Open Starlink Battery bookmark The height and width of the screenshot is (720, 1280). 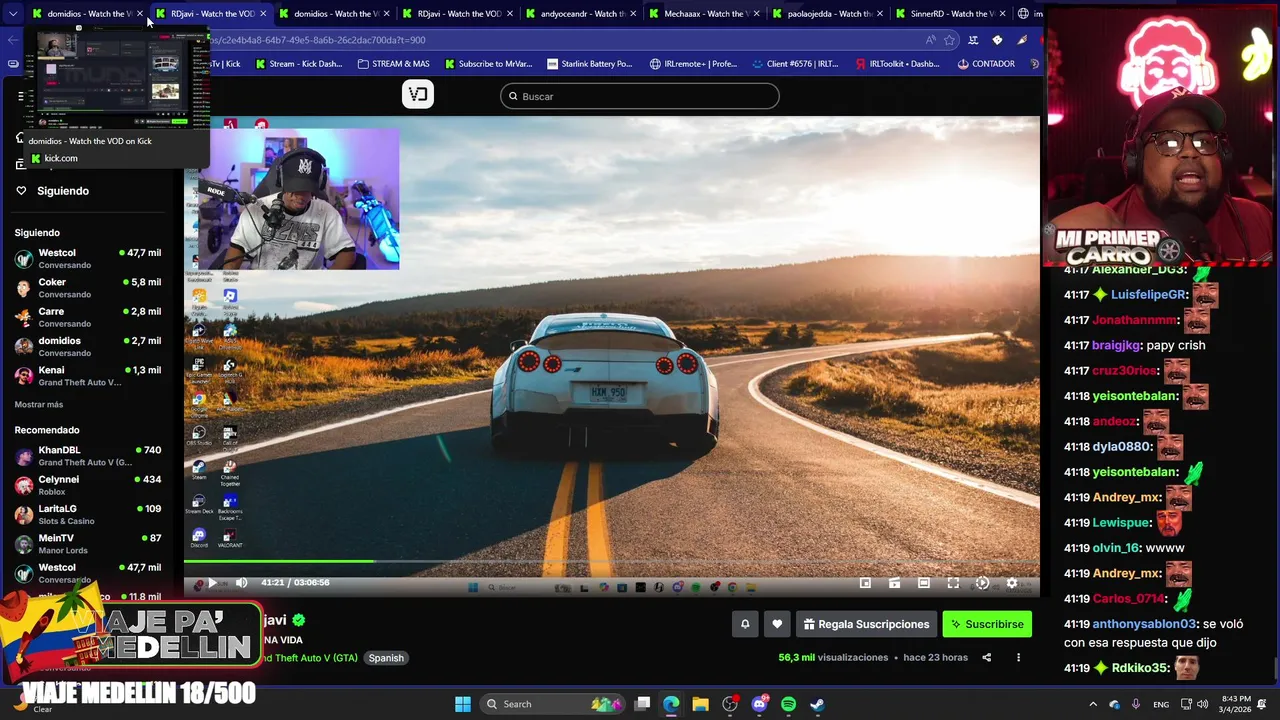click(x=590, y=64)
